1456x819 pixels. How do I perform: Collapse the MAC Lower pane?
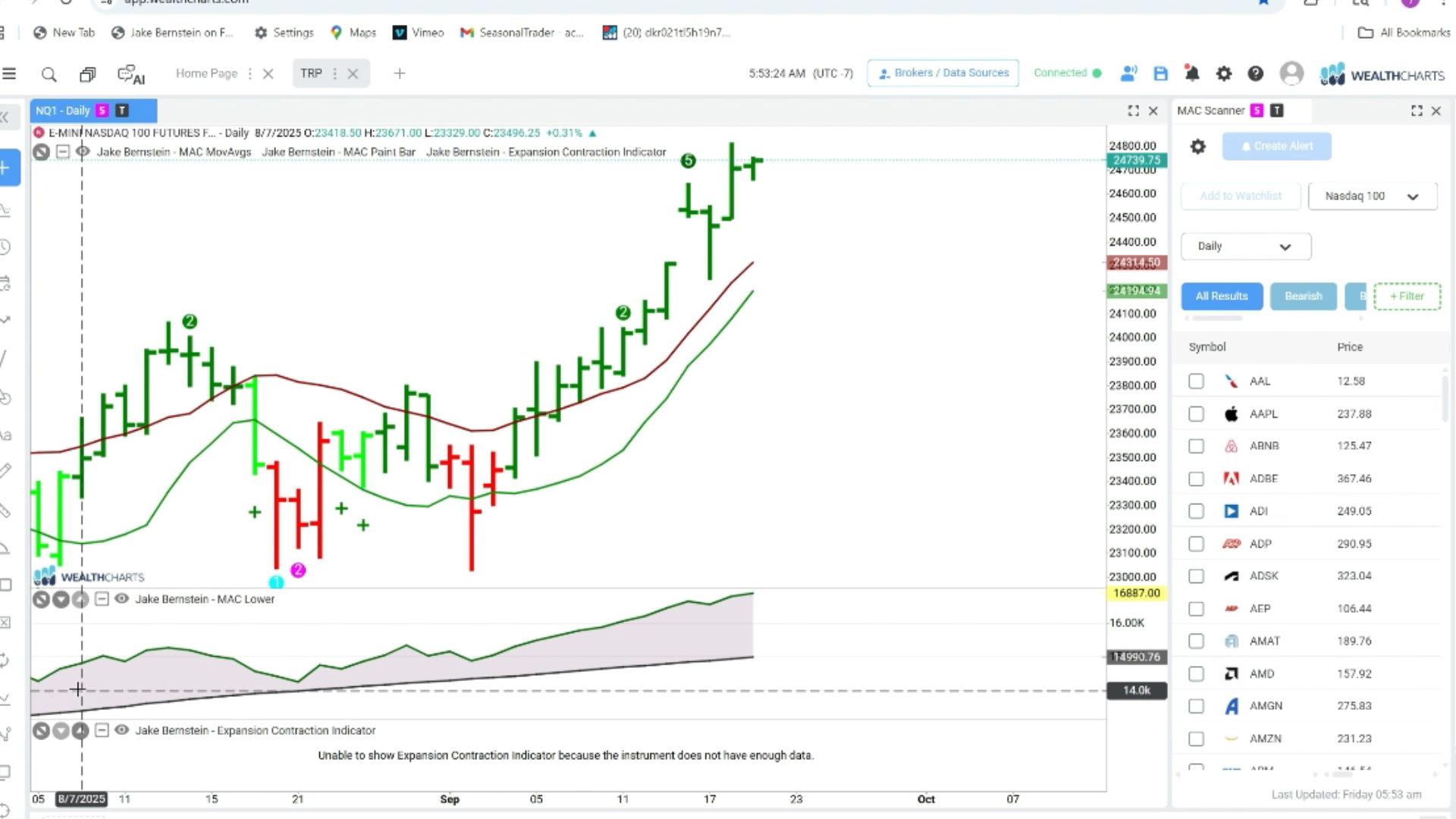coord(102,599)
